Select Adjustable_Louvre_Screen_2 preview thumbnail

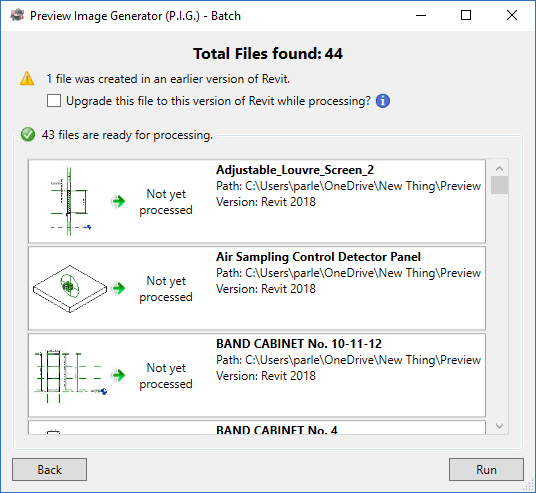70,201
